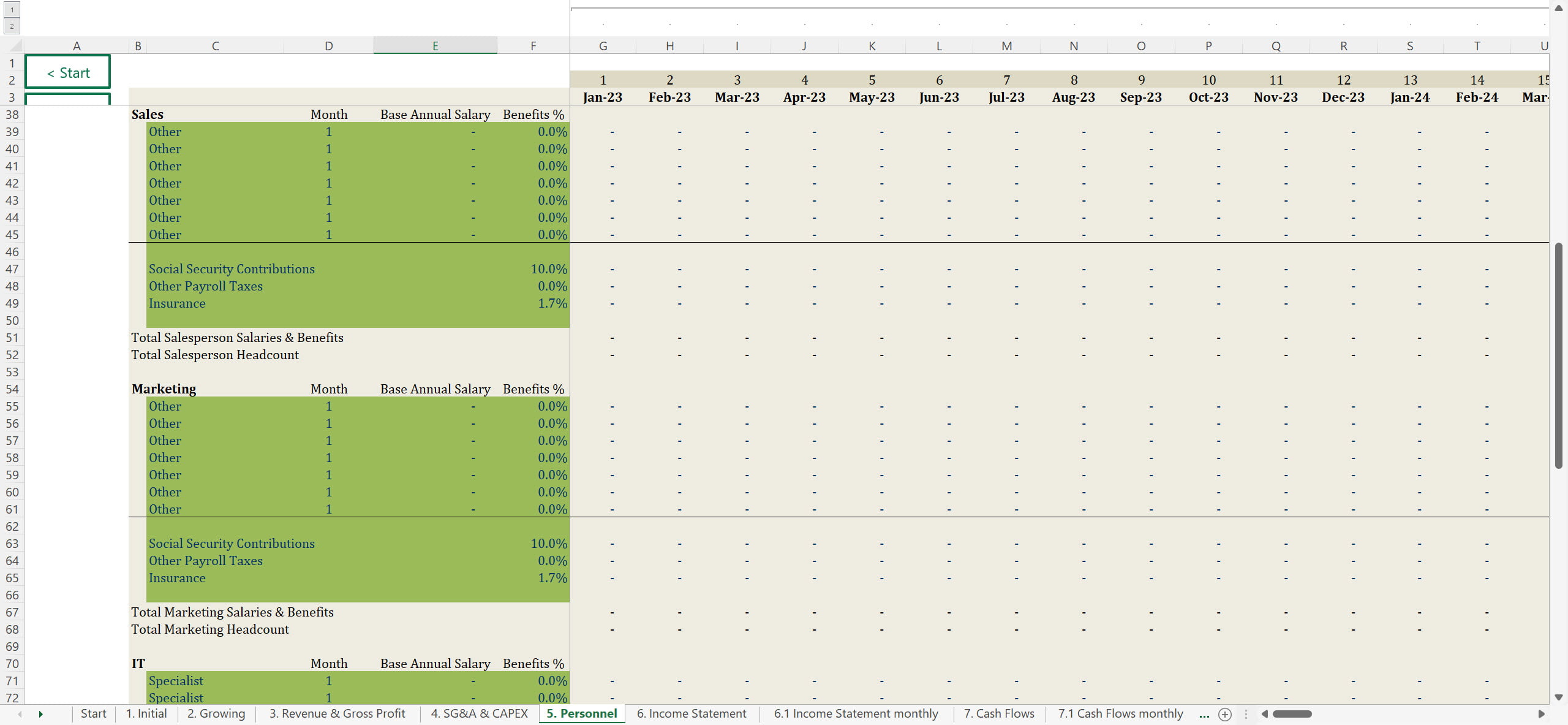Click the hidden sheets ellipsis button

(1204, 714)
